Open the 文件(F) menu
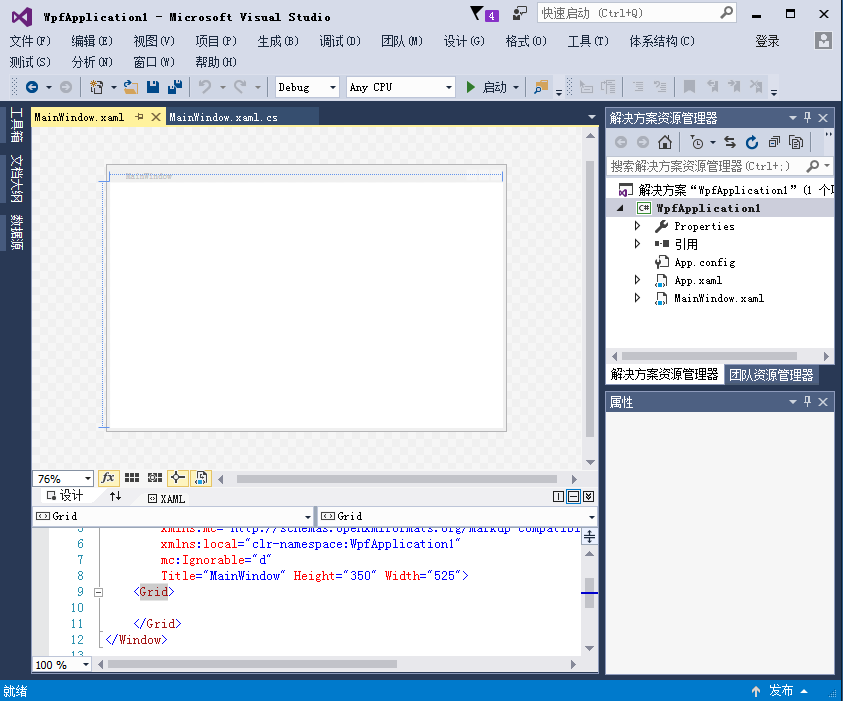 30,41
